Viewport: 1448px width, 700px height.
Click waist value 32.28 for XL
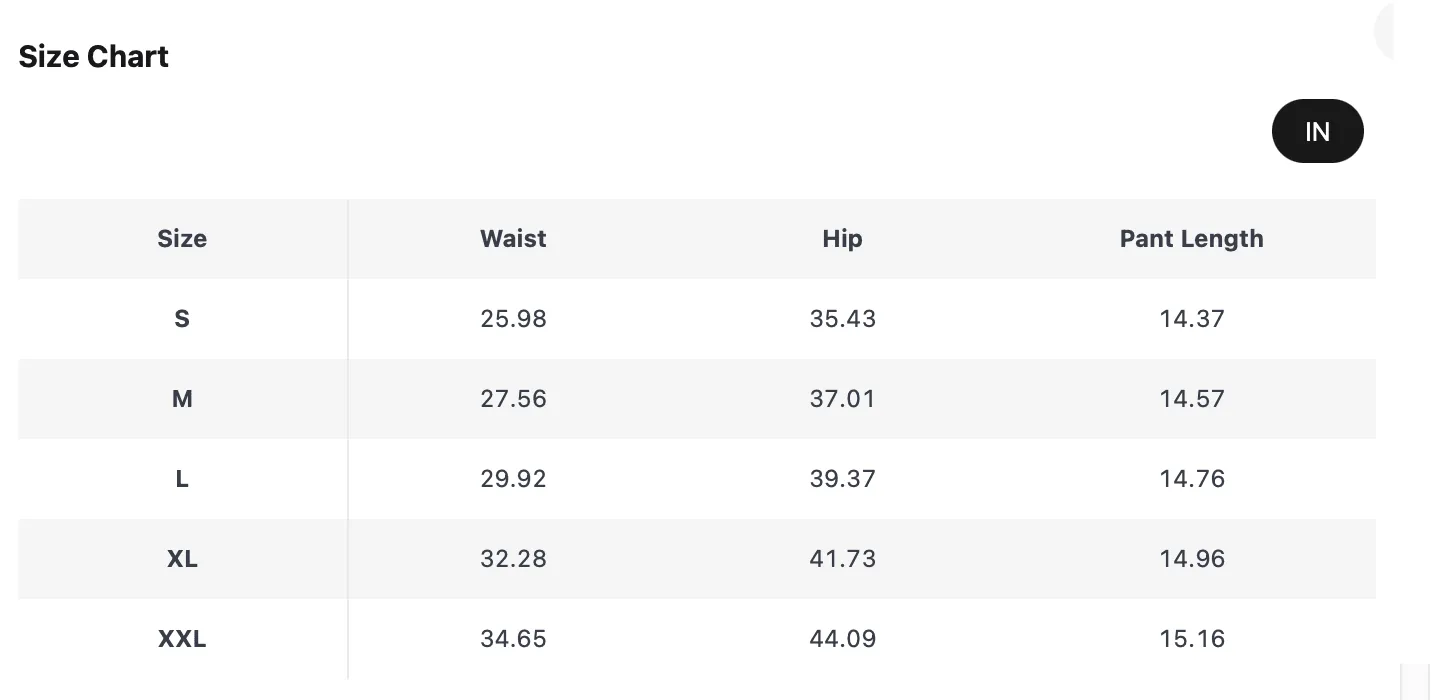[513, 559]
